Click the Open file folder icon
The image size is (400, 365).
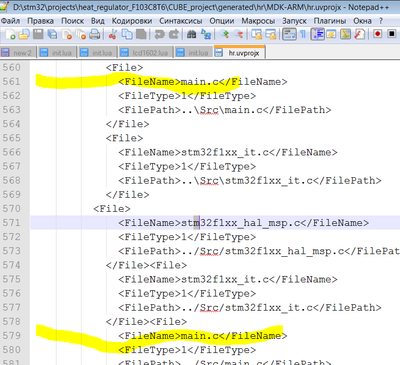(24, 34)
